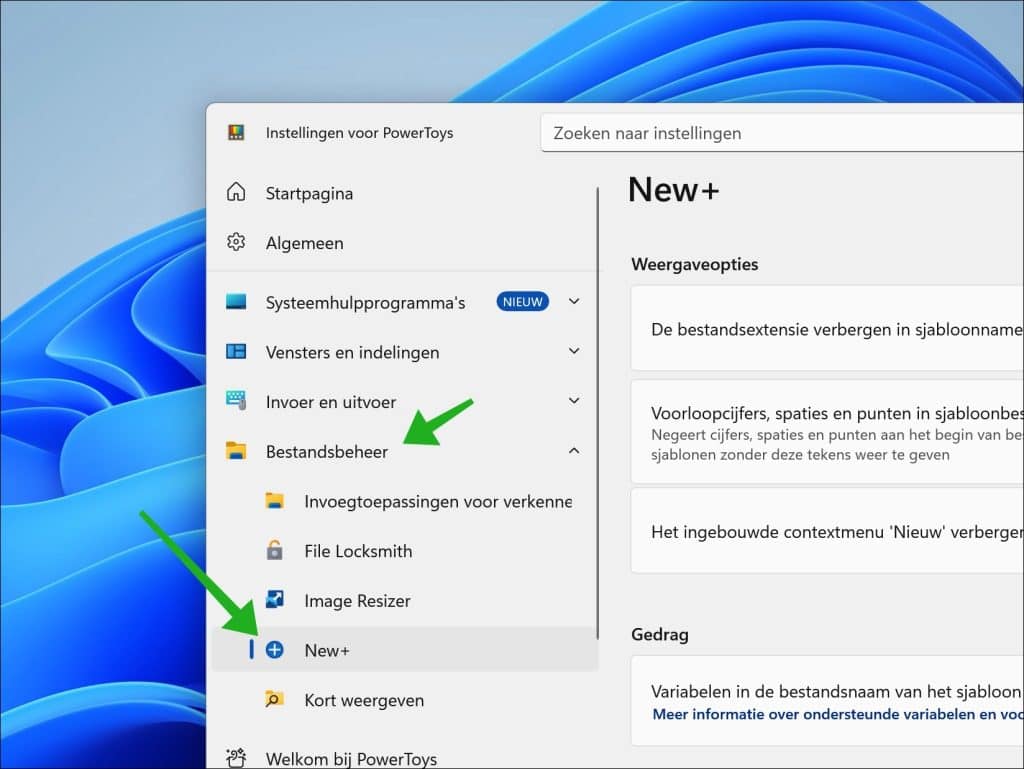The width and height of the screenshot is (1024, 769).
Task: Expand the Vensters en indelingen chevron
Action: (x=573, y=351)
